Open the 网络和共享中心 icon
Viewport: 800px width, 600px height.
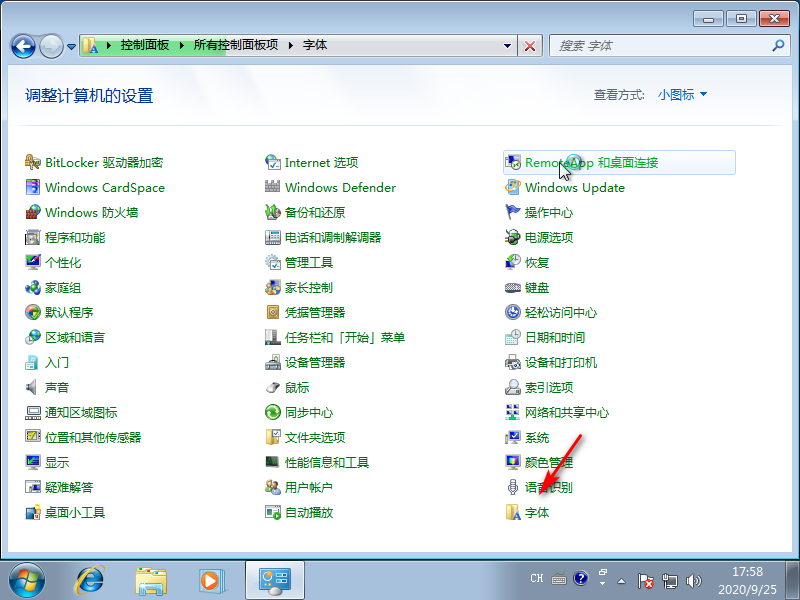tap(513, 413)
